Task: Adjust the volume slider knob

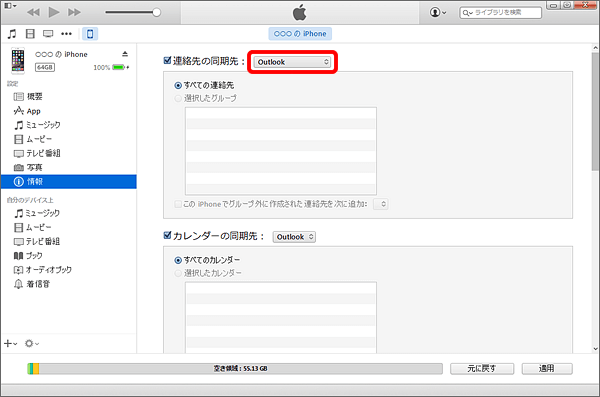Action: 157,12
